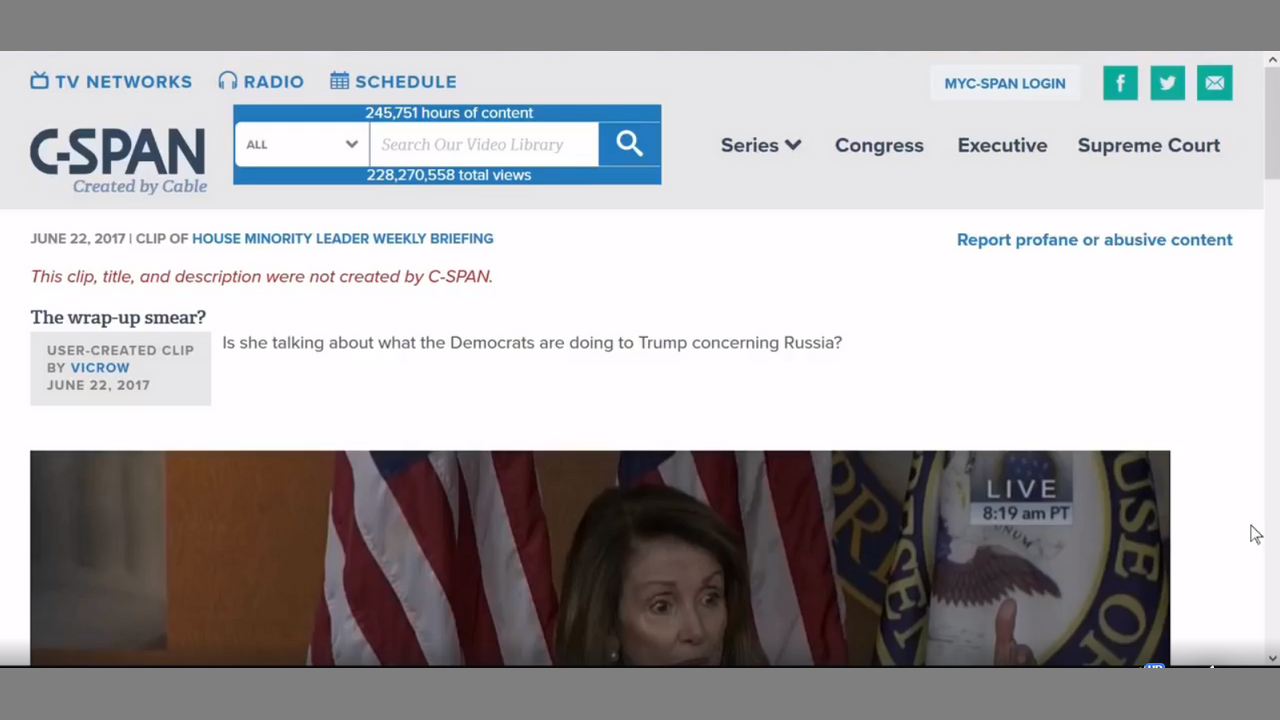Open the Congress menu item
This screenshot has height=720, width=1280.
[x=879, y=145]
